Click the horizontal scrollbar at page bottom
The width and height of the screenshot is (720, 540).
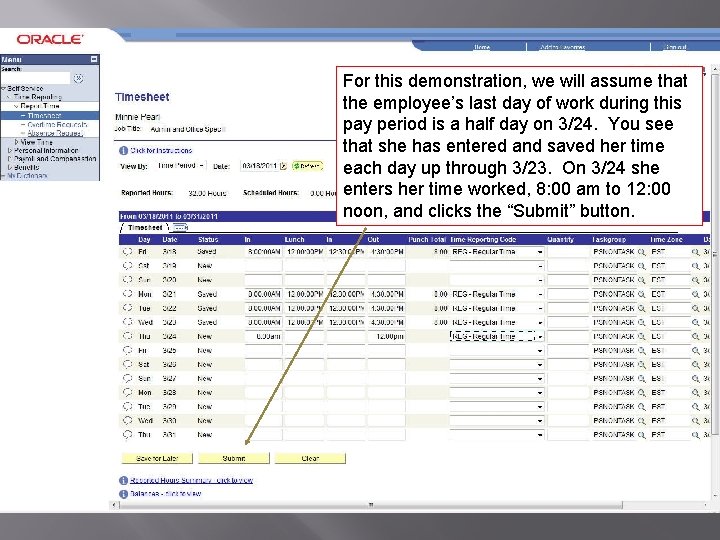[371, 505]
